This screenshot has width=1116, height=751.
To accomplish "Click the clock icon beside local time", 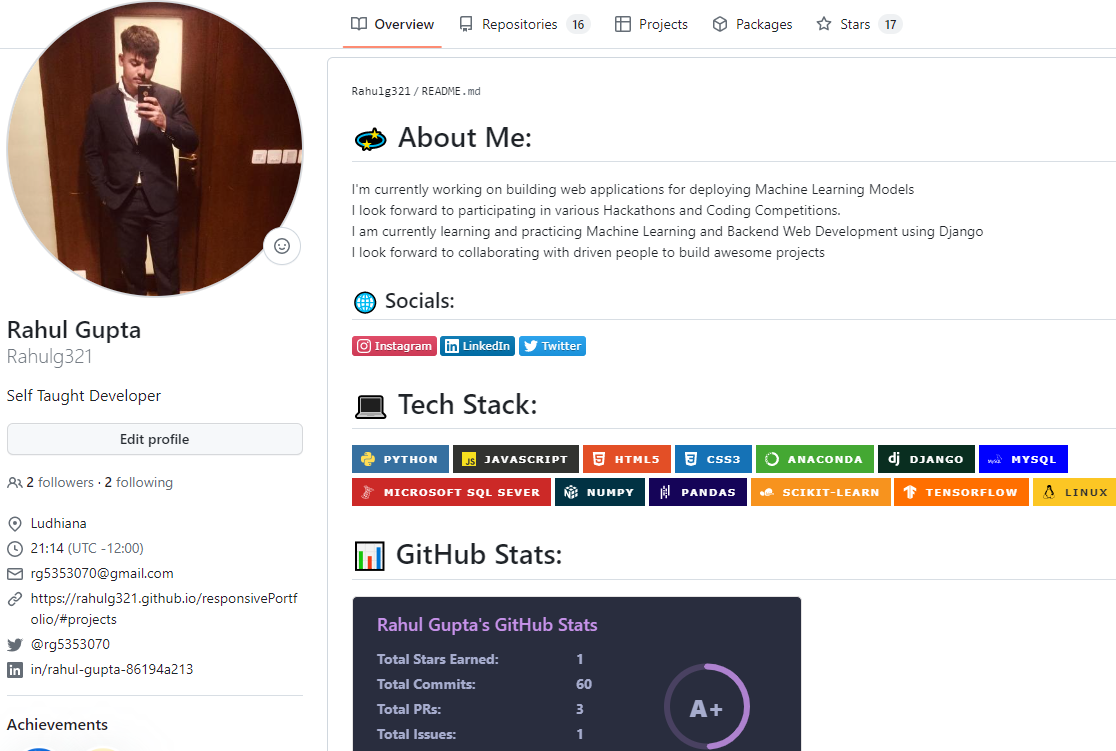I will [15, 549].
